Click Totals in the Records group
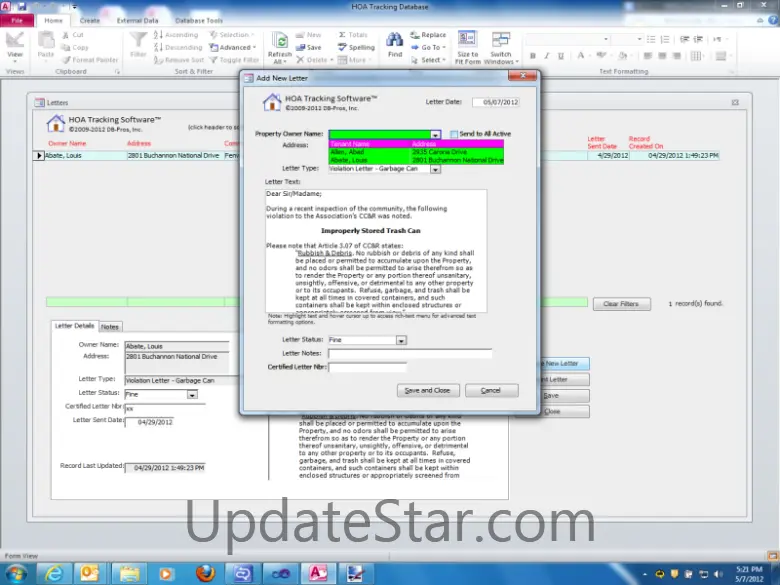Screen dimensions: 780x585 pos(353,35)
